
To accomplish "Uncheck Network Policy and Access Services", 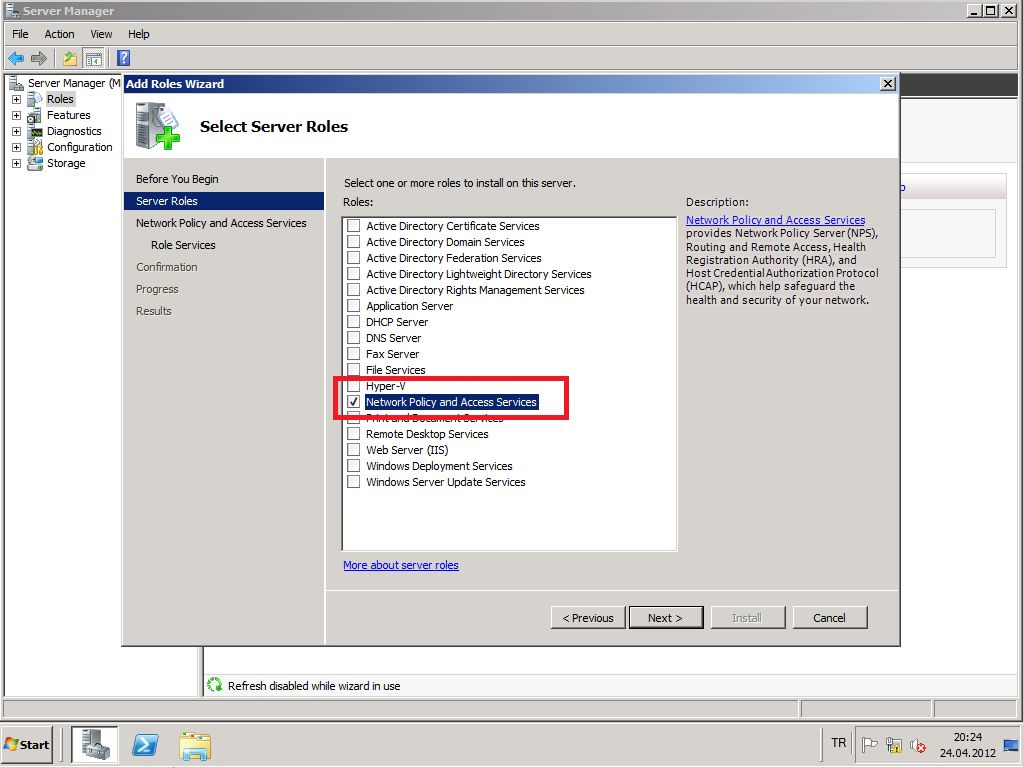I will [x=353, y=402].
